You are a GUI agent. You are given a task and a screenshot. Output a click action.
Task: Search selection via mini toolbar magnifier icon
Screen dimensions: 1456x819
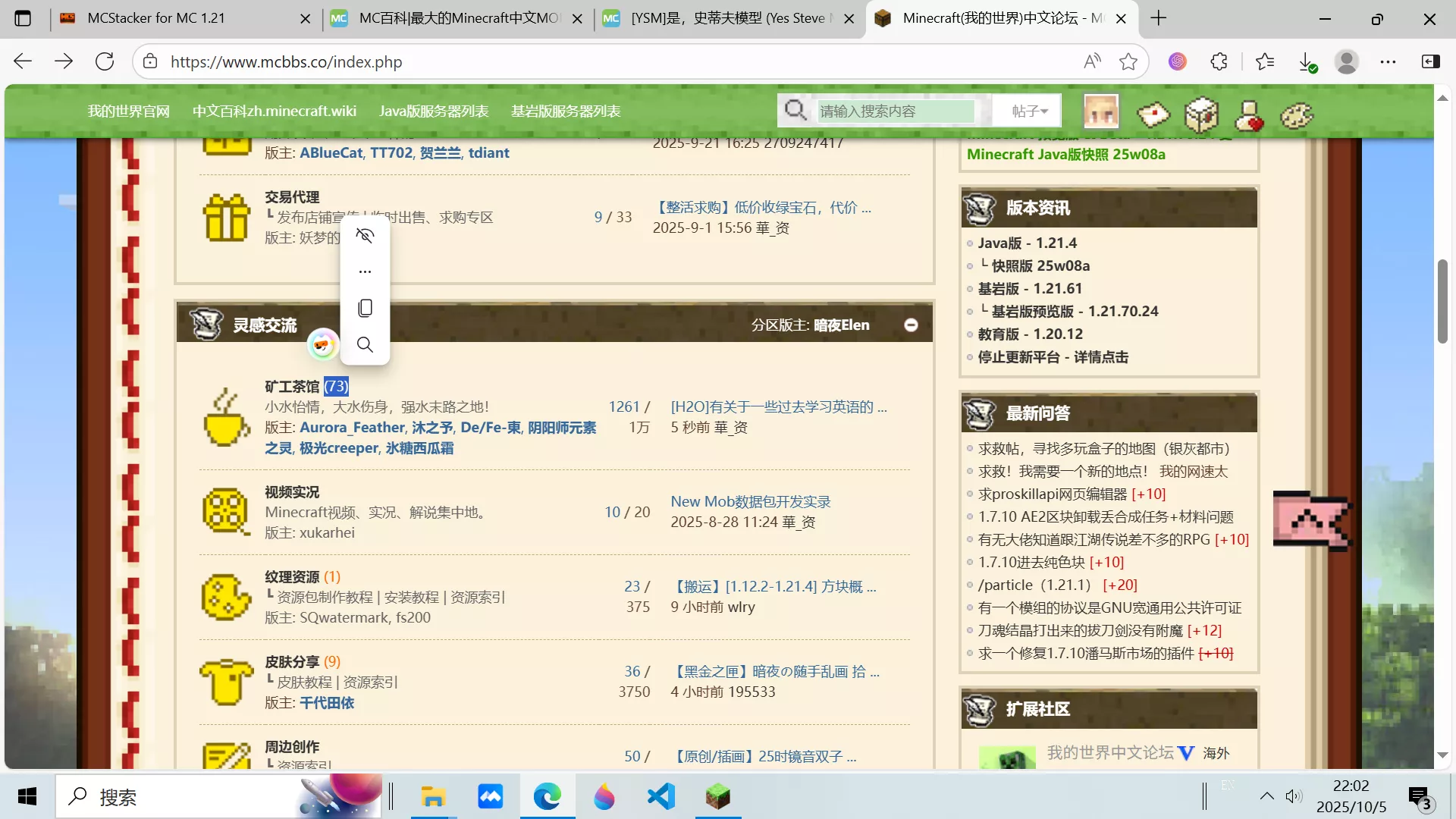coord(365,344)
